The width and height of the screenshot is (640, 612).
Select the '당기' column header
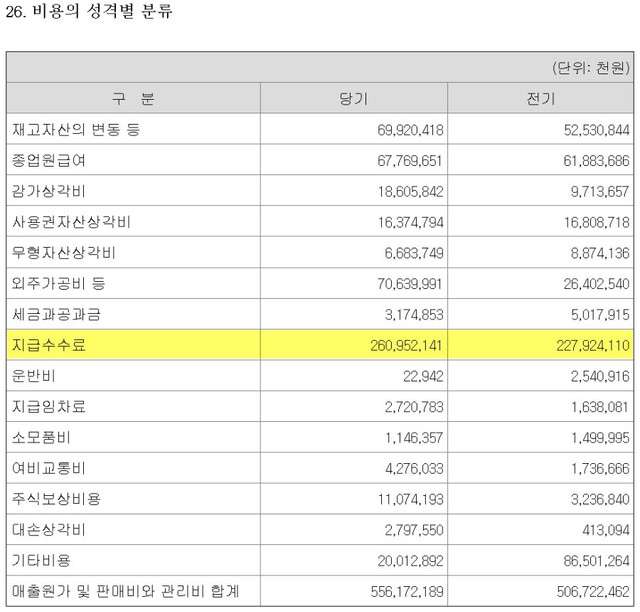354,99
